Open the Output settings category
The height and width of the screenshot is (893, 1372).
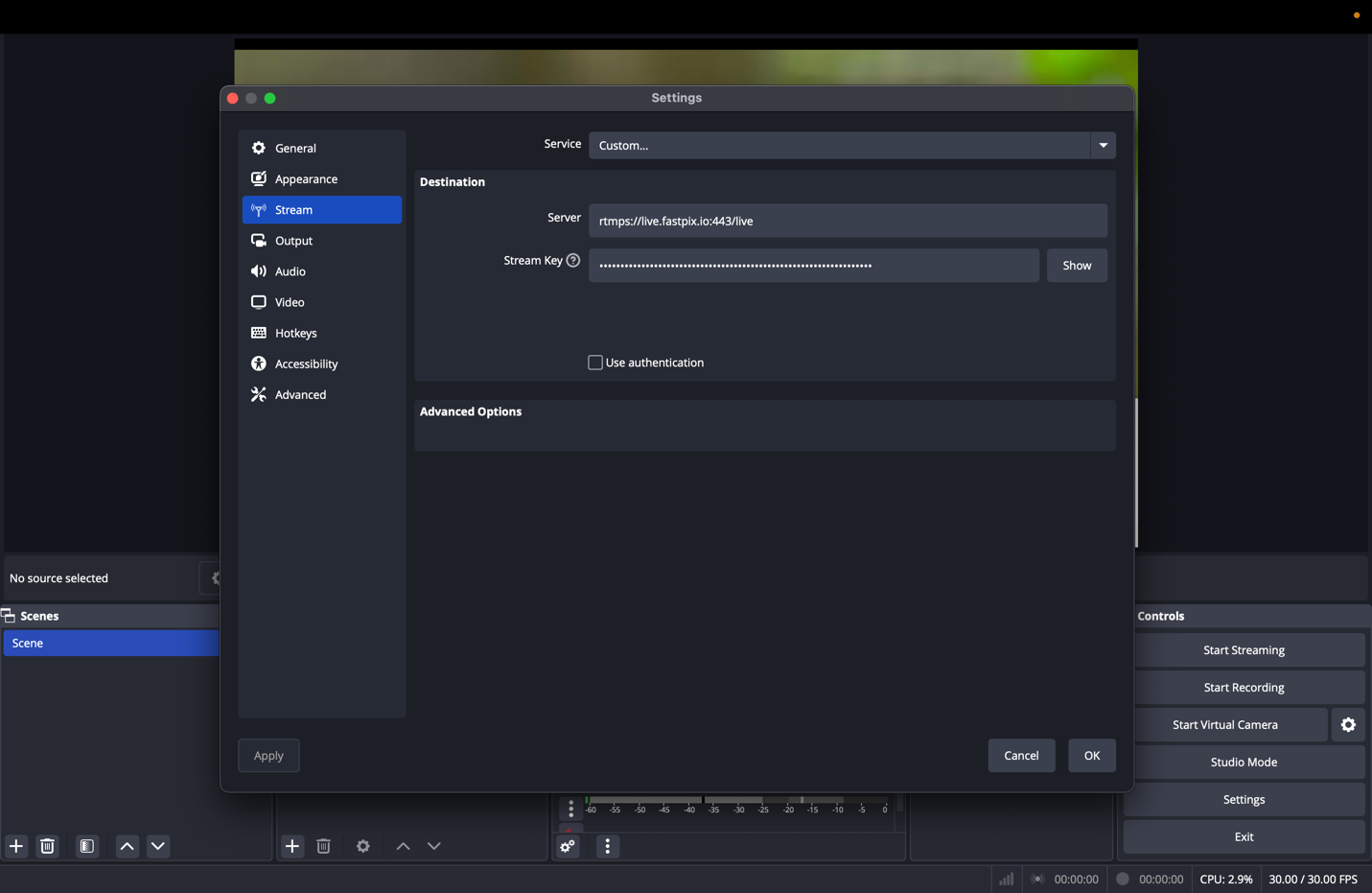click(321, 240)
